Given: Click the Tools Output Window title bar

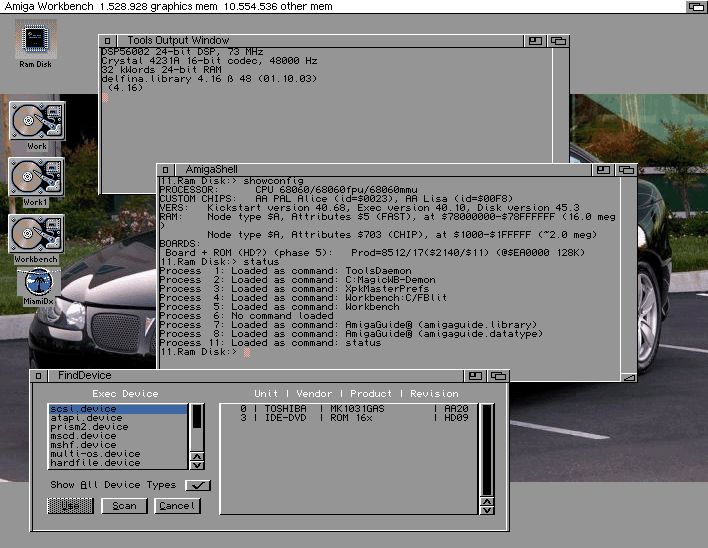Looking at the screenshot, I should pos(320,41).
